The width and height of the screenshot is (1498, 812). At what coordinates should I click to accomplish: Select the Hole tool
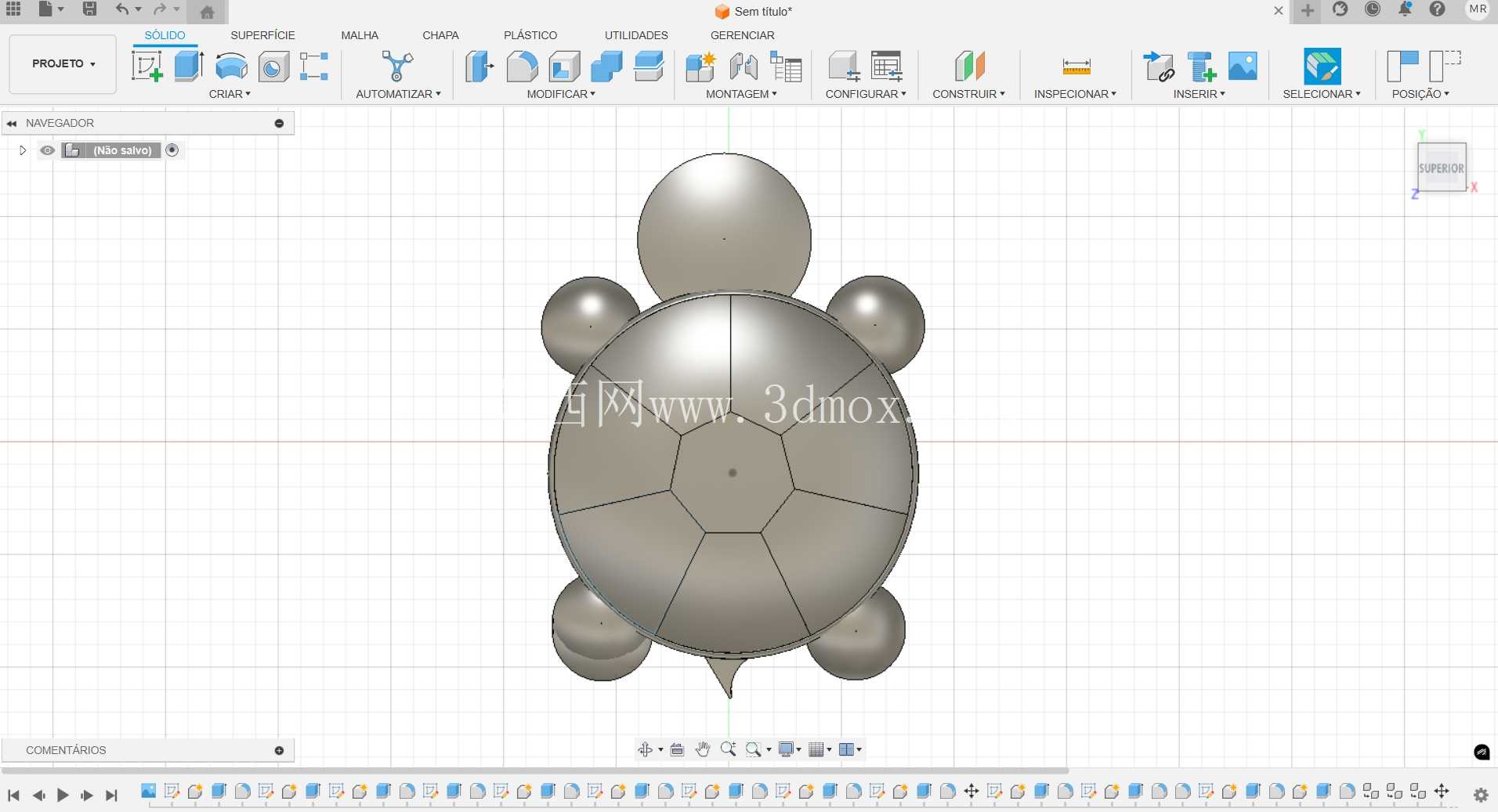pyautogui.click(x=273, y=67)
